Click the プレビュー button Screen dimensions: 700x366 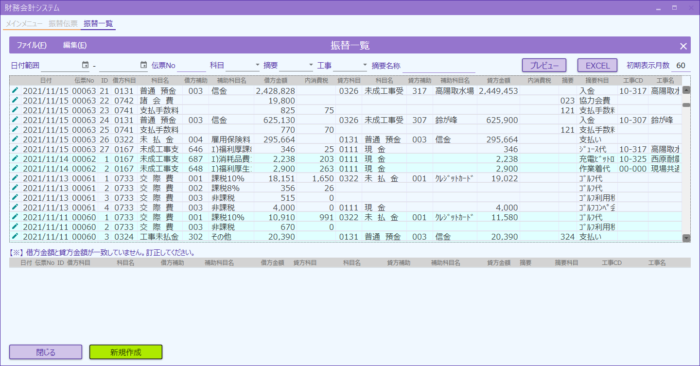tap(544, 66)
